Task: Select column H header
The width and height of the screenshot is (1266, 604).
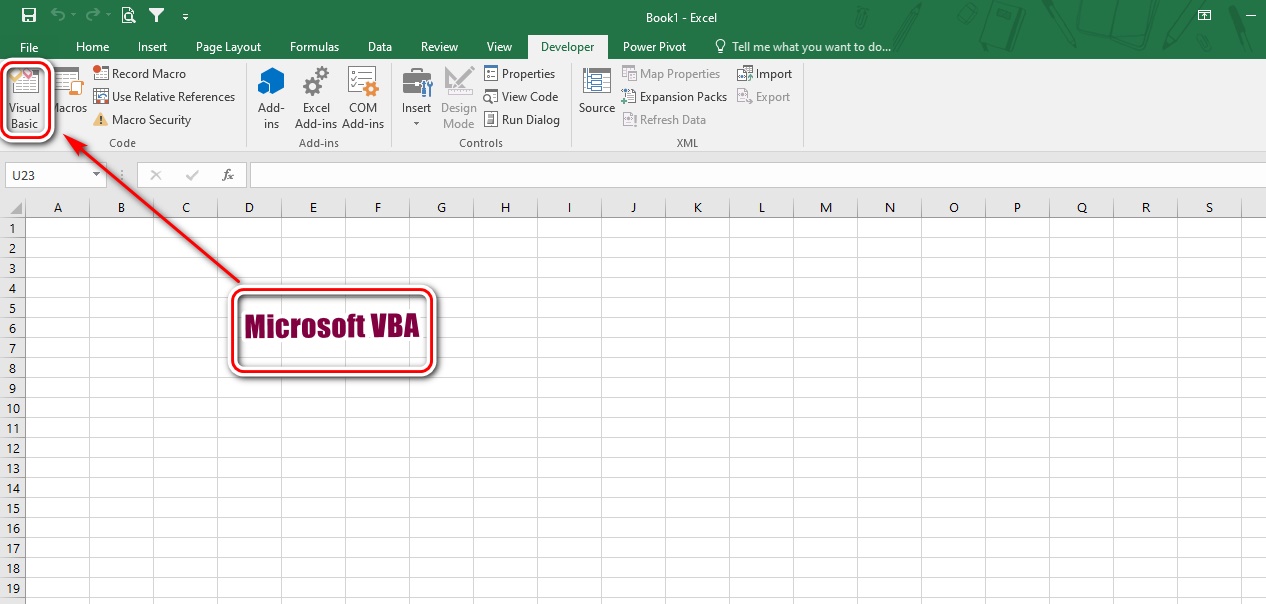Action: tap(505, 208)
